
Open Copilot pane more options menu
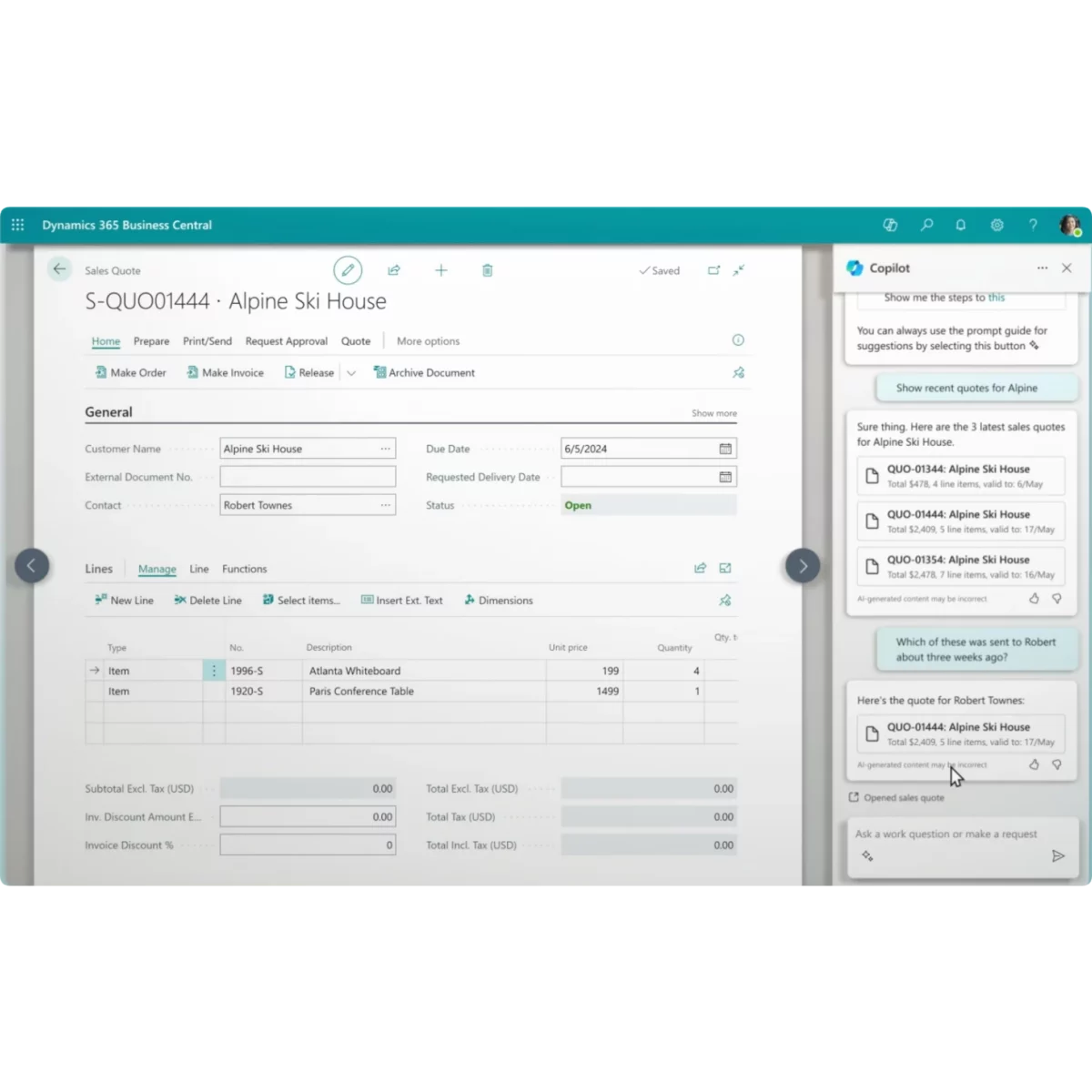tap(1042, 268)
